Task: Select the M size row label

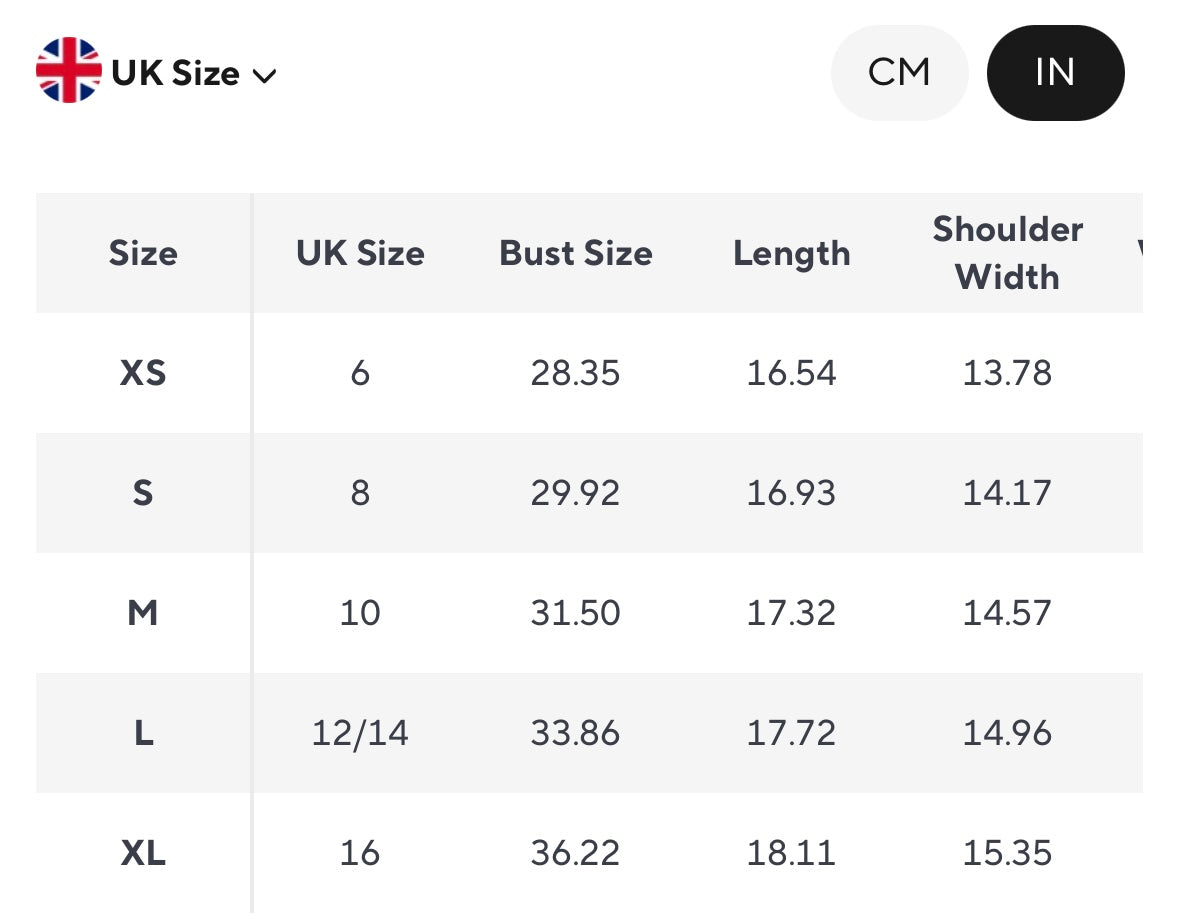Action: pyautogui.click(x=143, y=613)
